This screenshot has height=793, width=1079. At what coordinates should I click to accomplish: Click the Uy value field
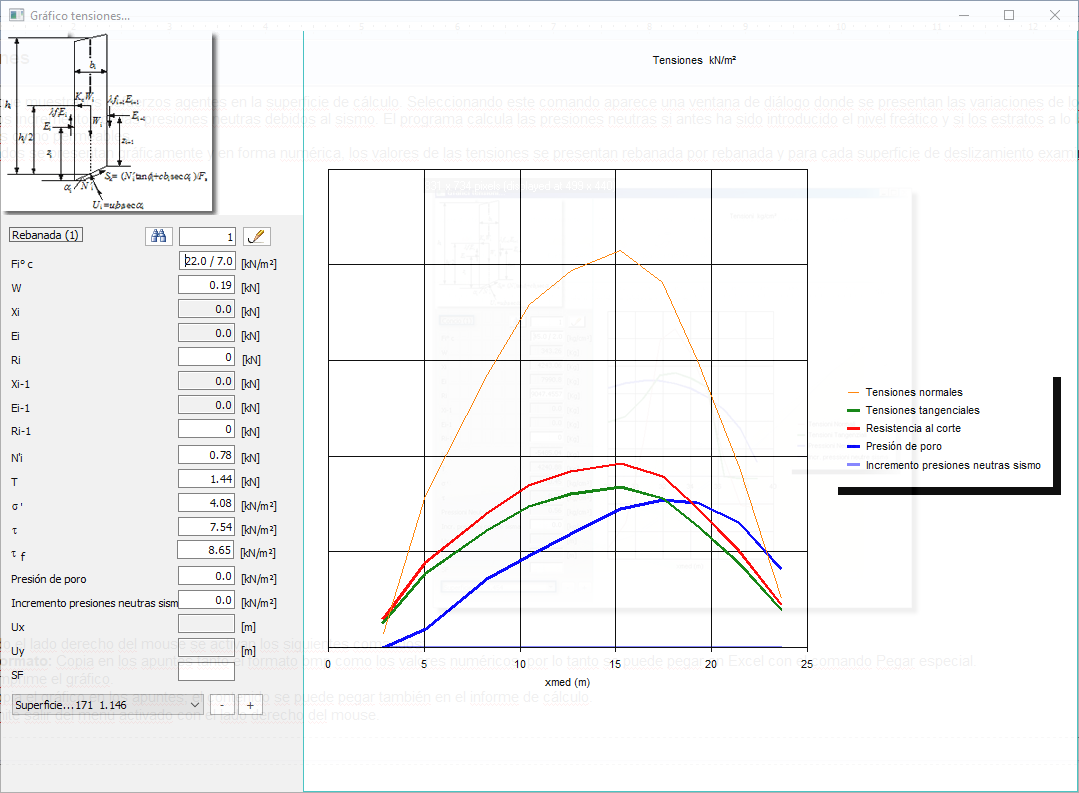[206, 648]
